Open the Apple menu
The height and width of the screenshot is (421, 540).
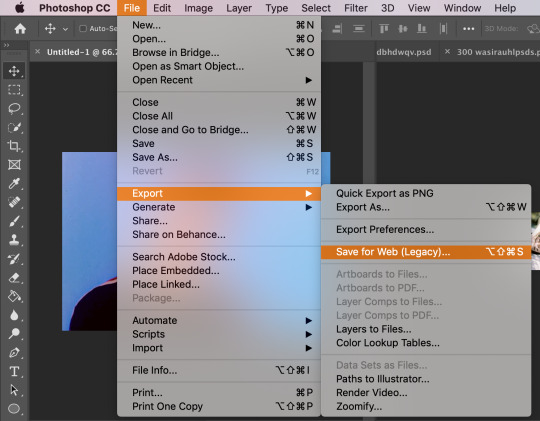(x=20, y=8)
